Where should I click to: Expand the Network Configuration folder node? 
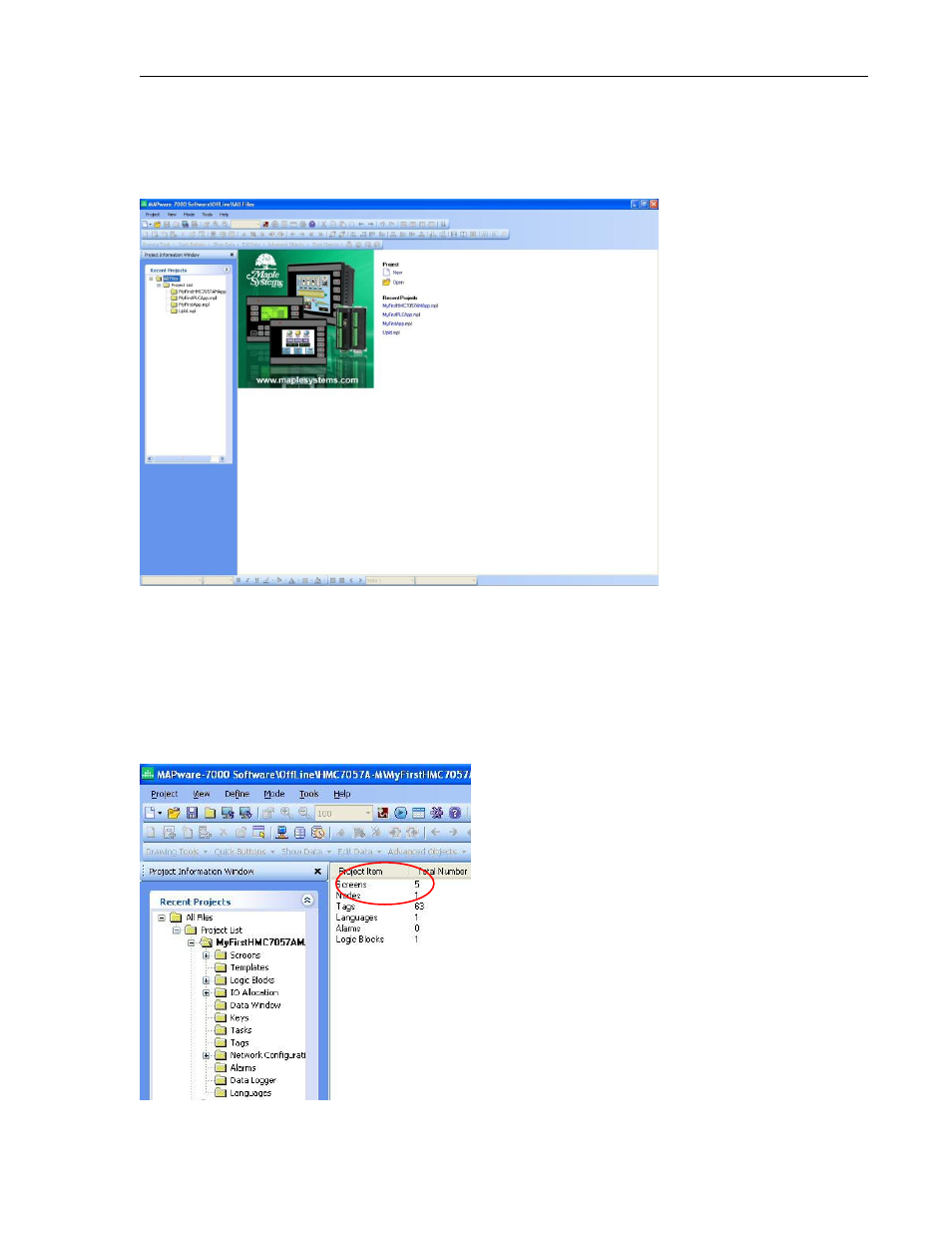coord(207,1055)
